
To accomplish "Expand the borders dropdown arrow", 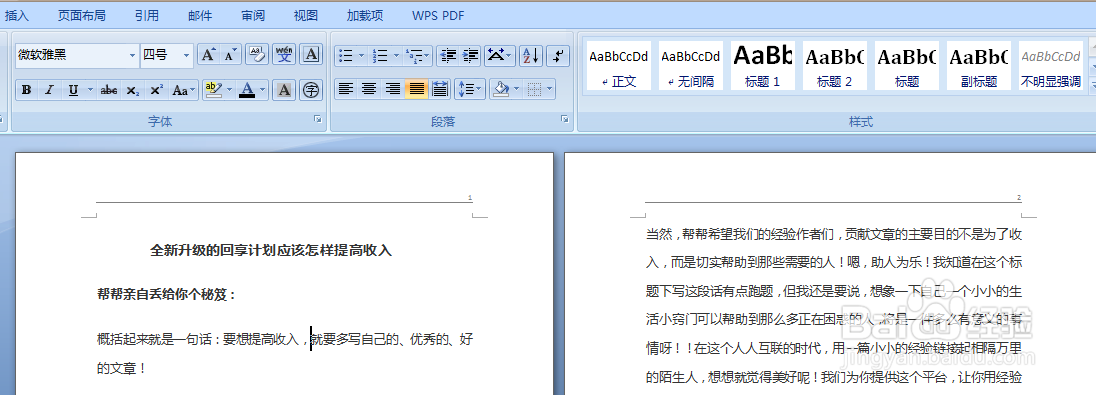I will click(x=550, y=89).
